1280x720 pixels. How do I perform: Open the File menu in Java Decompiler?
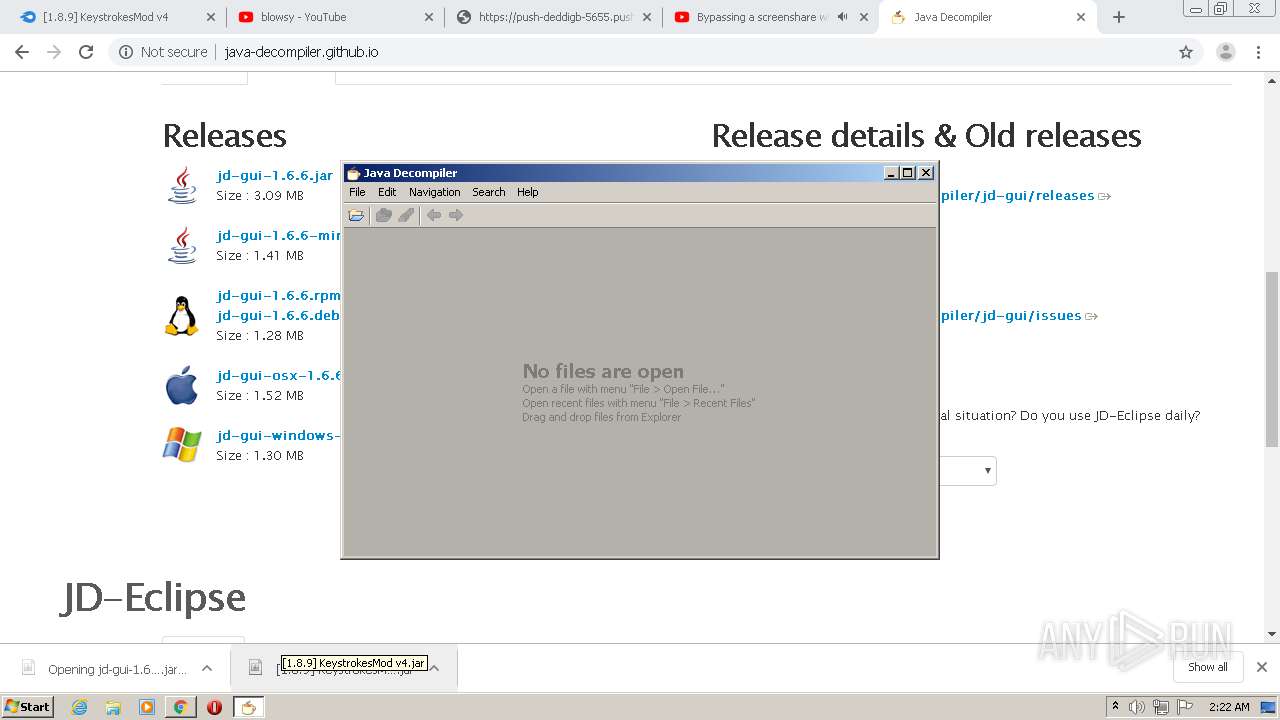point(357,192)
